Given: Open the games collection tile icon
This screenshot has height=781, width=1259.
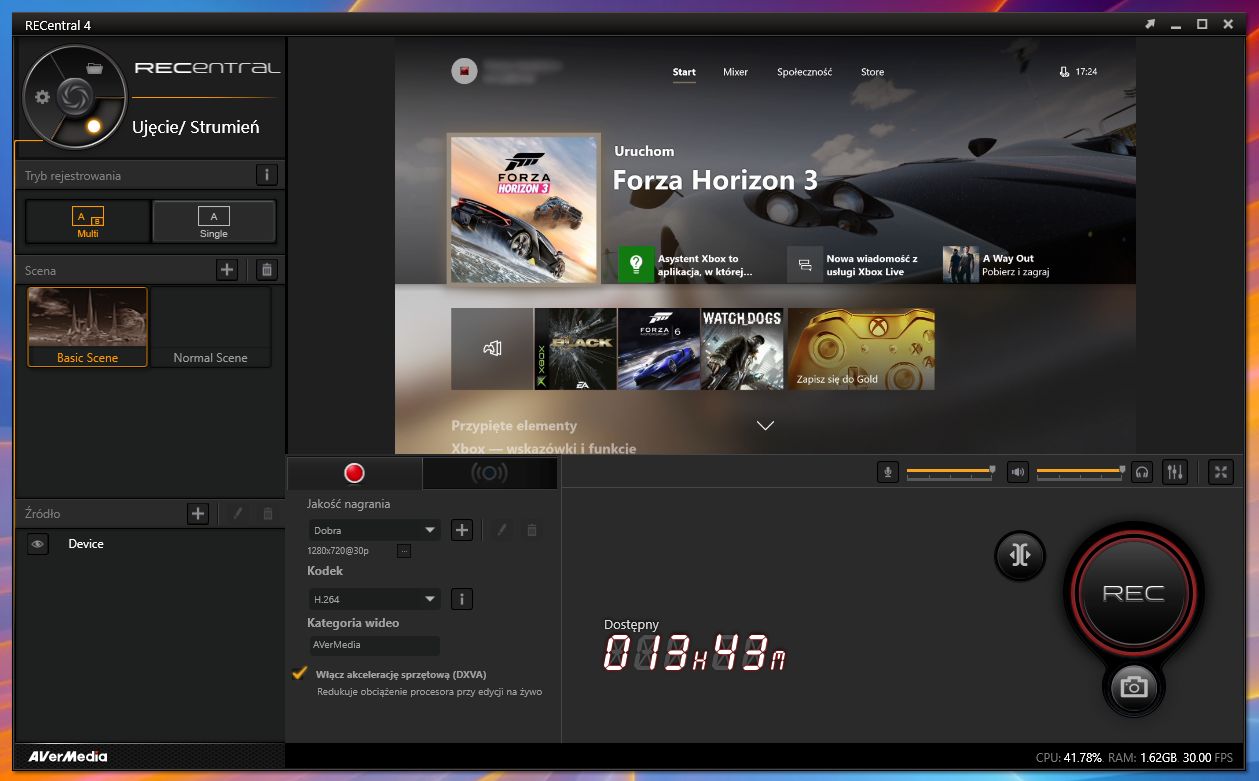Looking at the screenshot, I should click(492, 348).
